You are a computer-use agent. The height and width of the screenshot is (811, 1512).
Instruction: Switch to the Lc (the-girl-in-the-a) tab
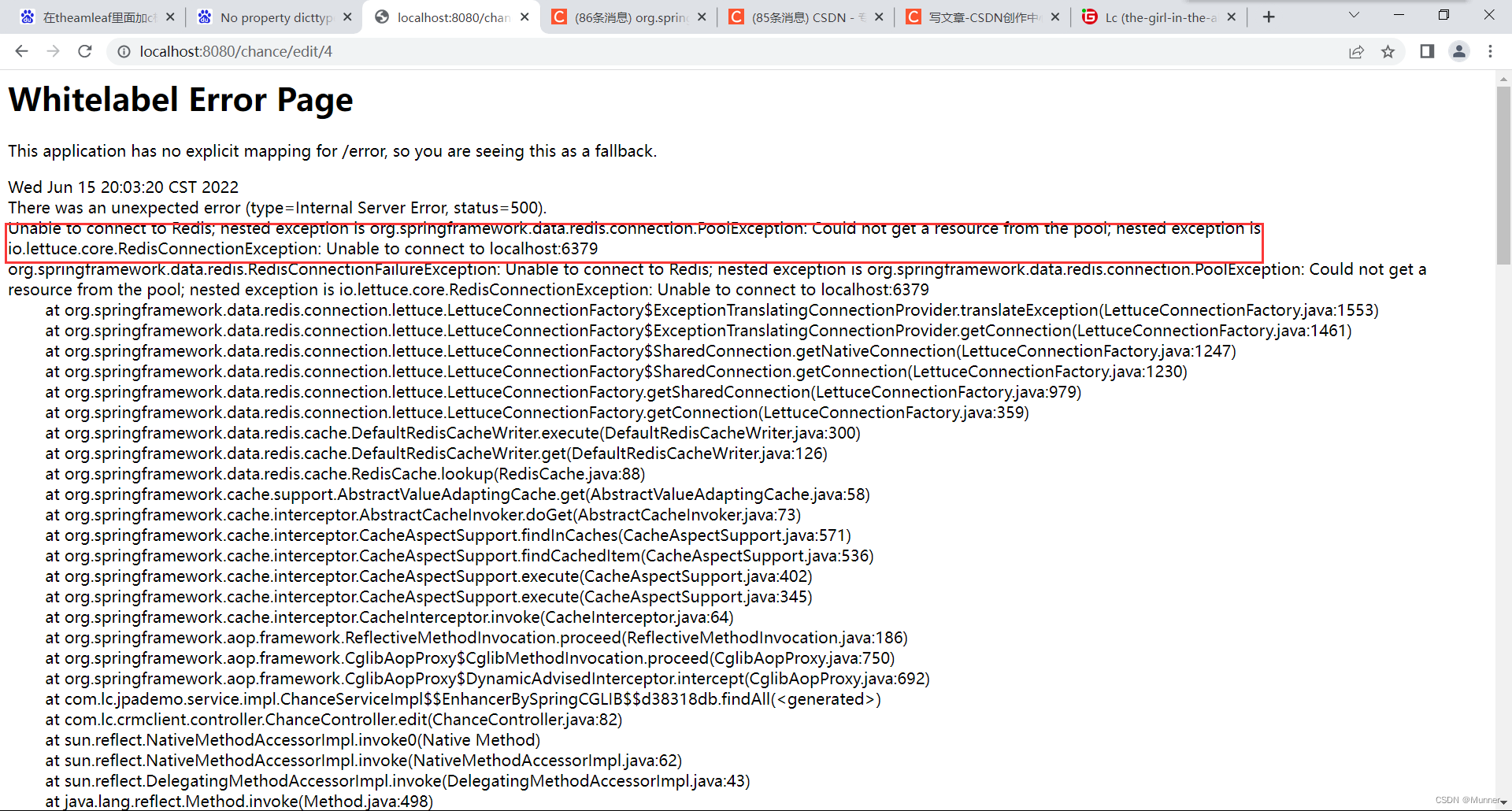click(1158, 16)
